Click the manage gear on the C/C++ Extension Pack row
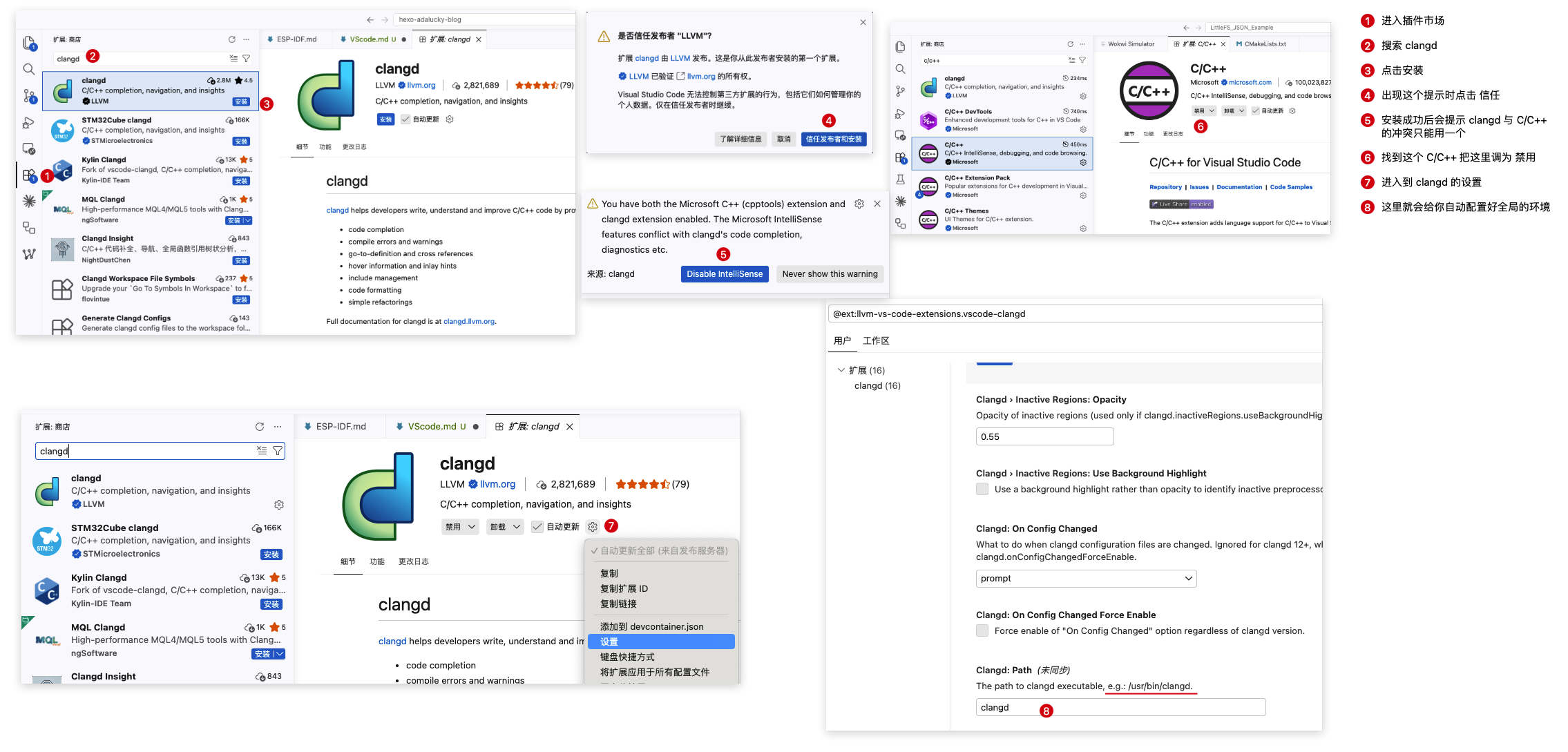1568x752 pixels. (1083, 195)
